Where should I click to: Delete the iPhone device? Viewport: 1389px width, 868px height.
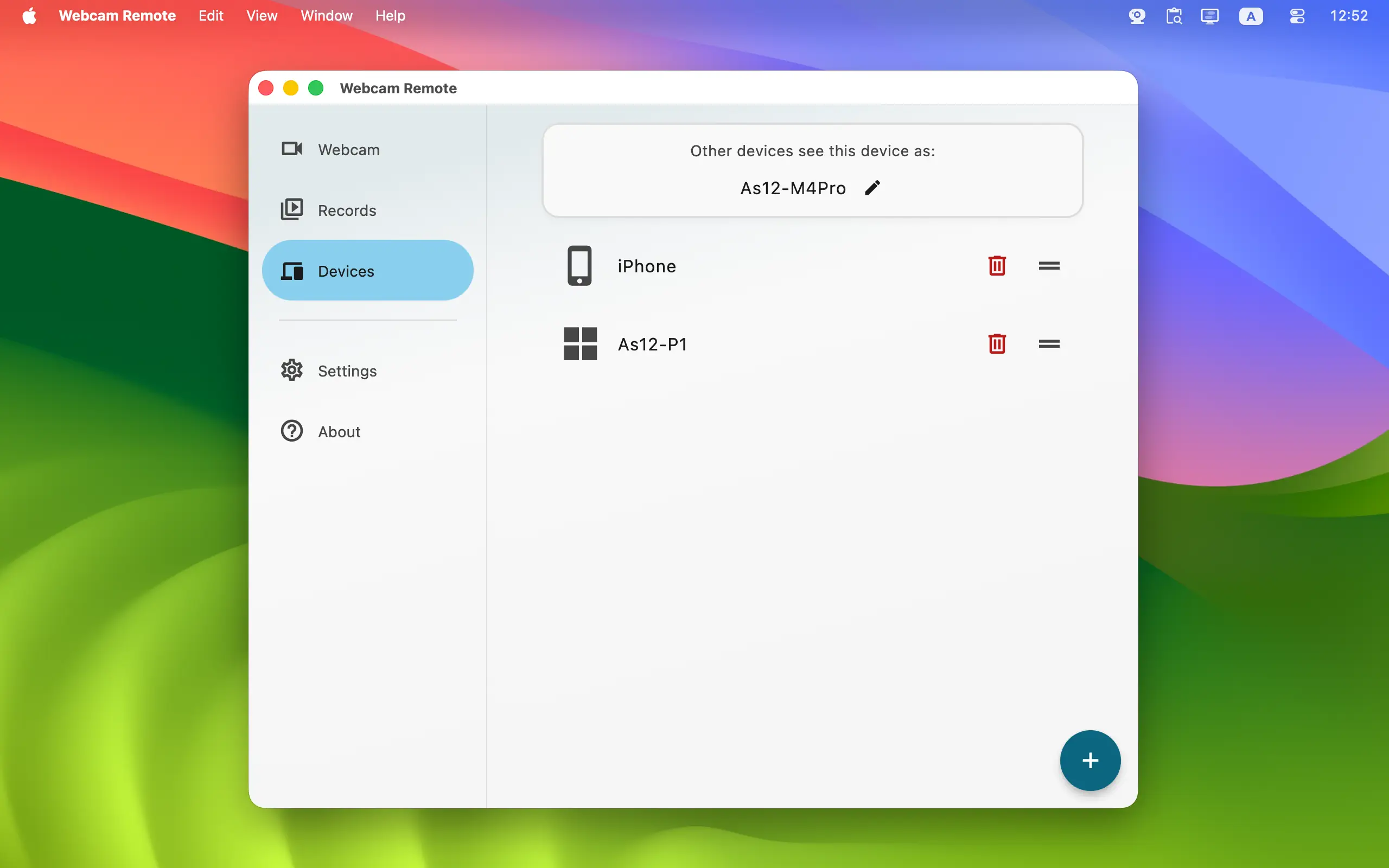click(x=997, y=266)
